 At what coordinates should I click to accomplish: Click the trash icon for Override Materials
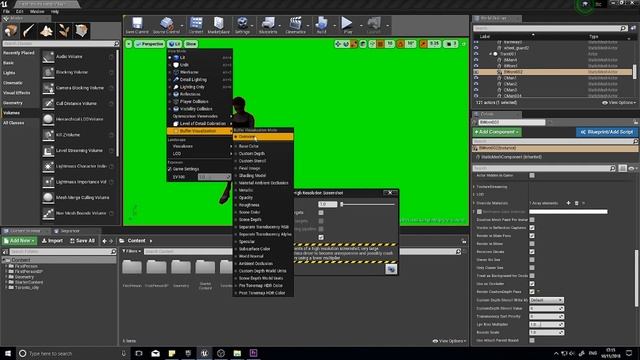[x=576, y=203]
